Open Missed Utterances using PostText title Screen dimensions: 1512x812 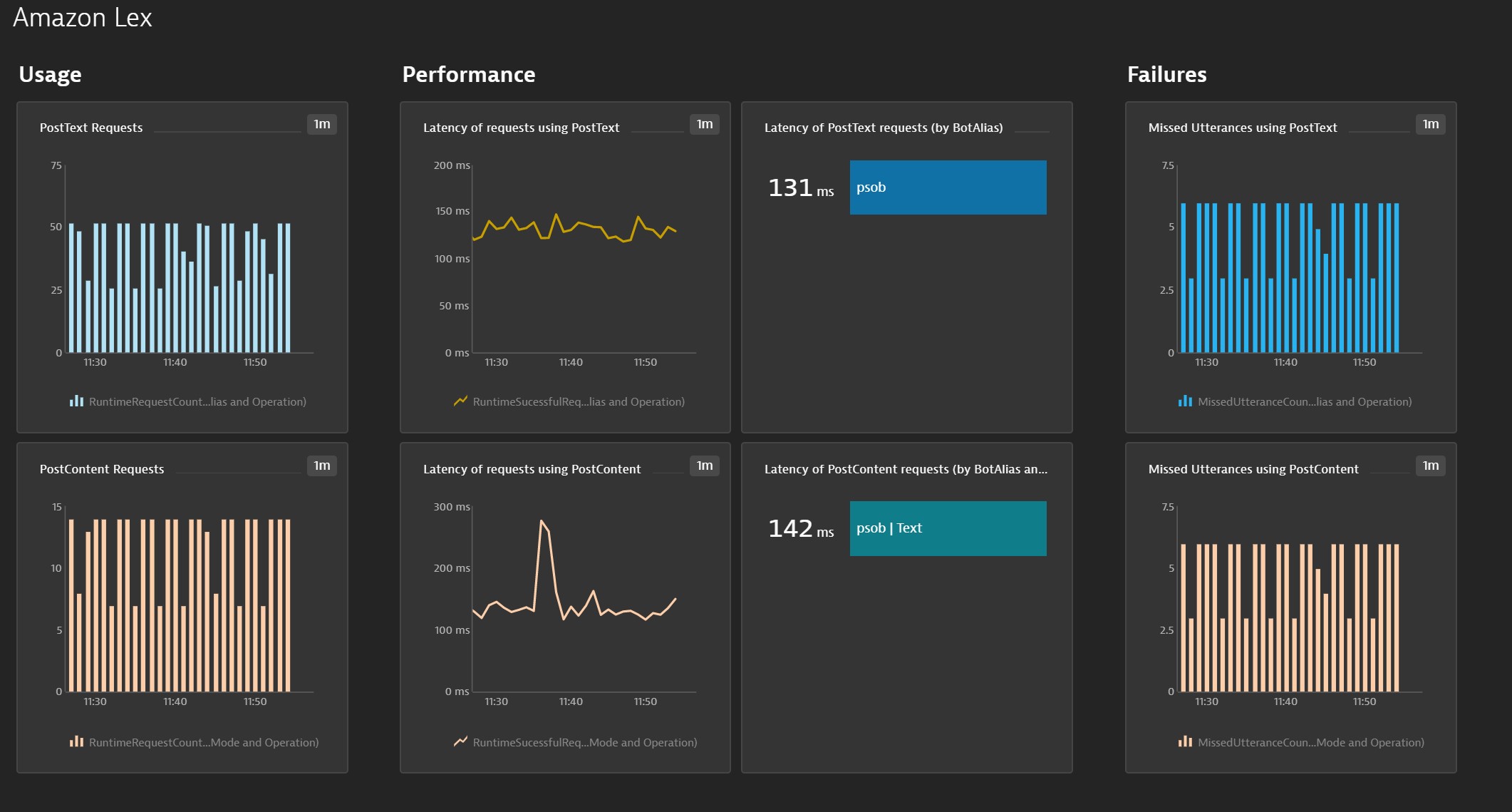1243,128
